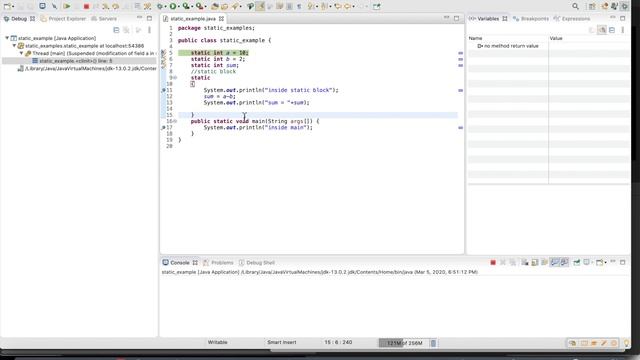Open the Debug launch dropdown arrow

tap(166, 7)
